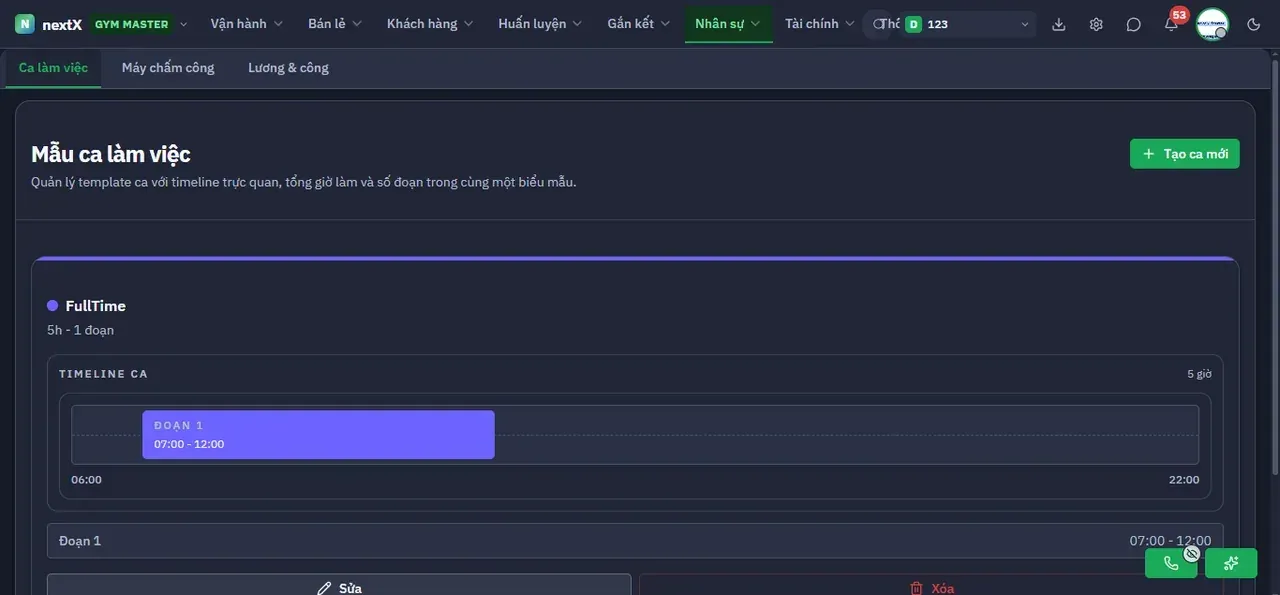
Task: Click the FullTime shift title
Action: [96, 306]
